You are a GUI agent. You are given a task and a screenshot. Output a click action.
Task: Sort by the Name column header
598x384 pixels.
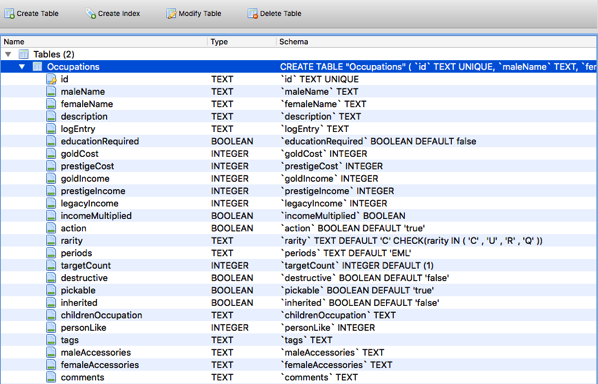(x=104, y=42)
